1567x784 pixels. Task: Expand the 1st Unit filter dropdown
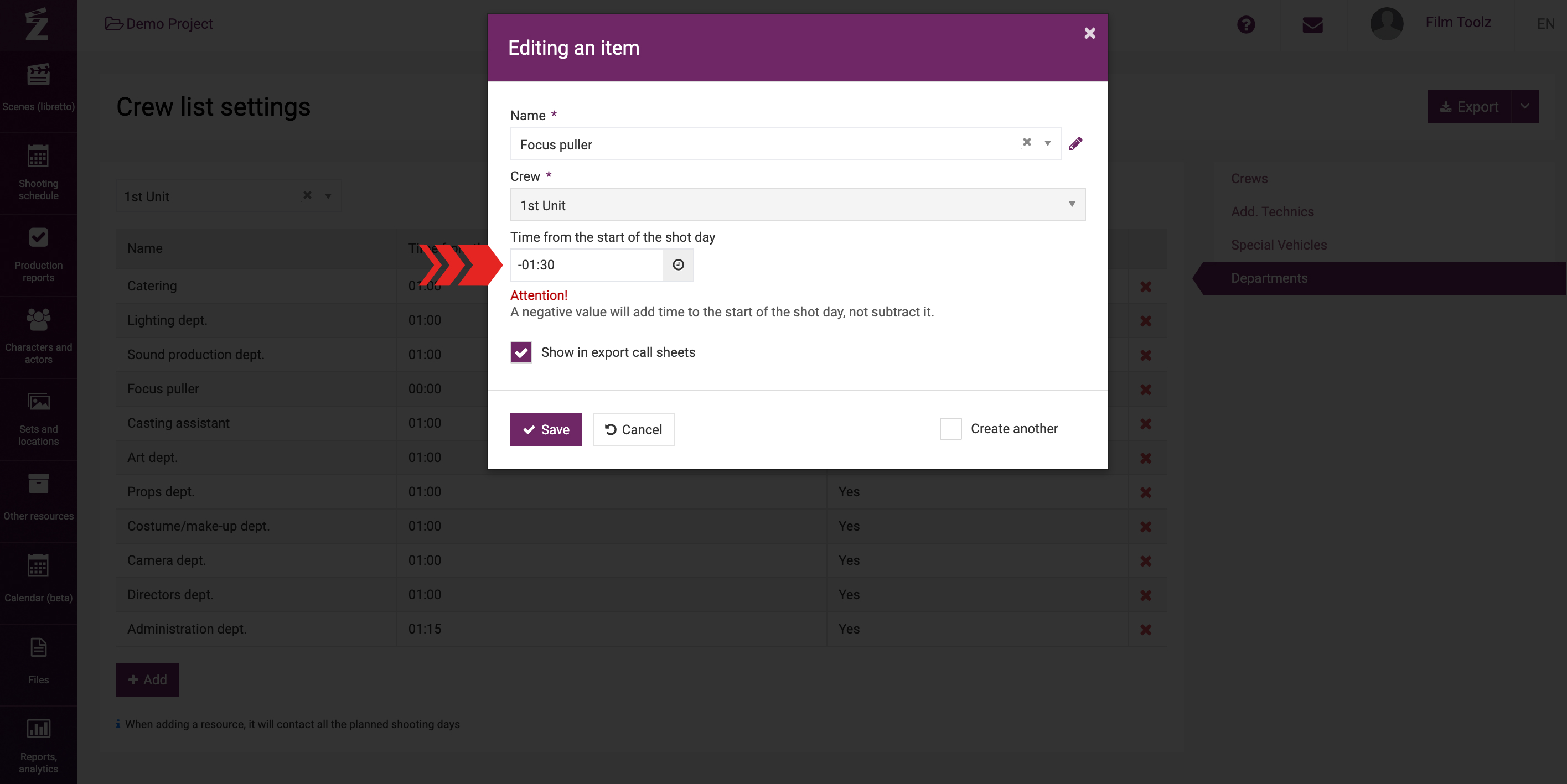coord(328,196)
